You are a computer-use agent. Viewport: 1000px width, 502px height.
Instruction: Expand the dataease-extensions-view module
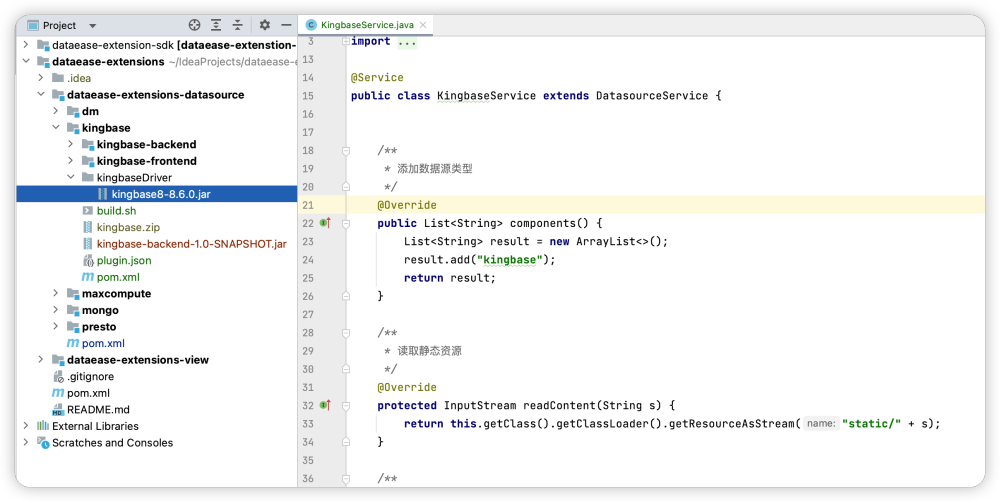click(x=41, y=360)
